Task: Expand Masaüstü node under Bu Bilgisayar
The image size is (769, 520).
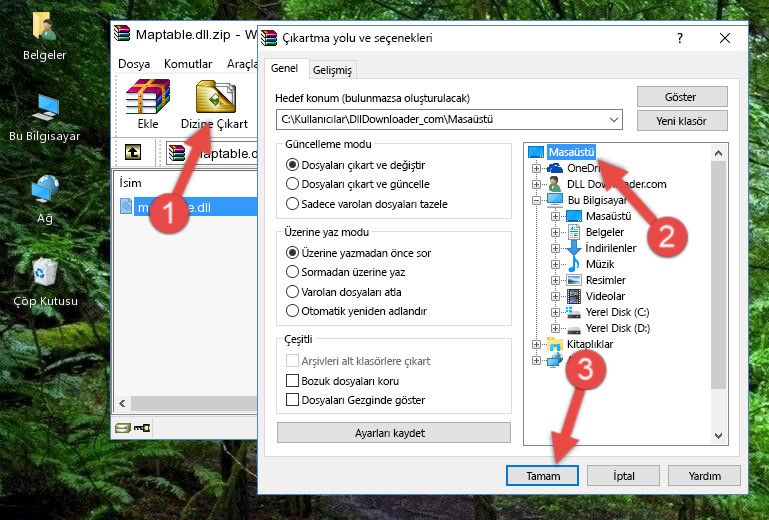Action: [555, 216]
